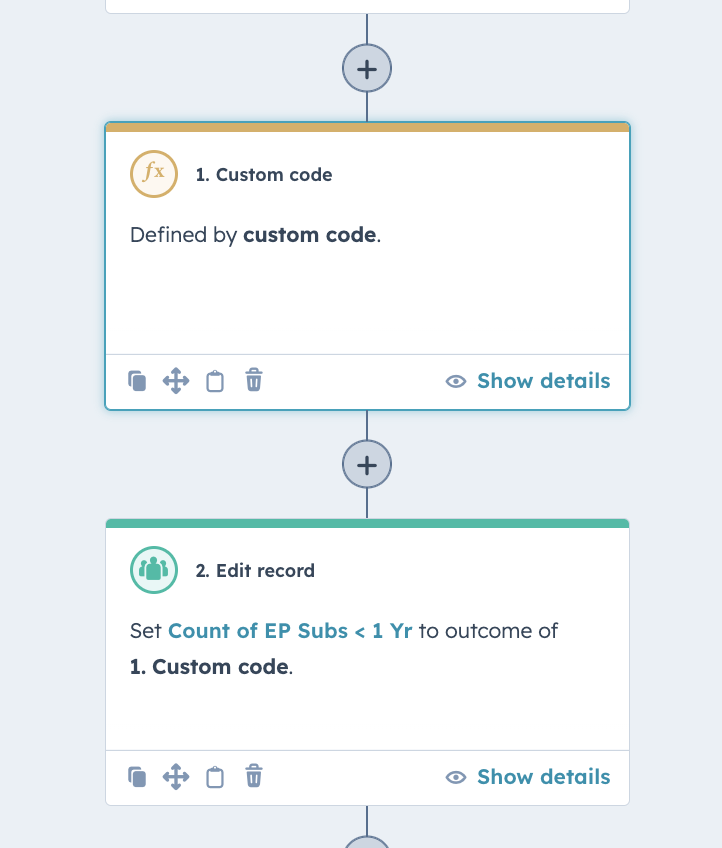Click the clipboard icon on Edit record card
The height and width of the screenshot is (848, 722).
pyautogui.click(x=214, y=777)
